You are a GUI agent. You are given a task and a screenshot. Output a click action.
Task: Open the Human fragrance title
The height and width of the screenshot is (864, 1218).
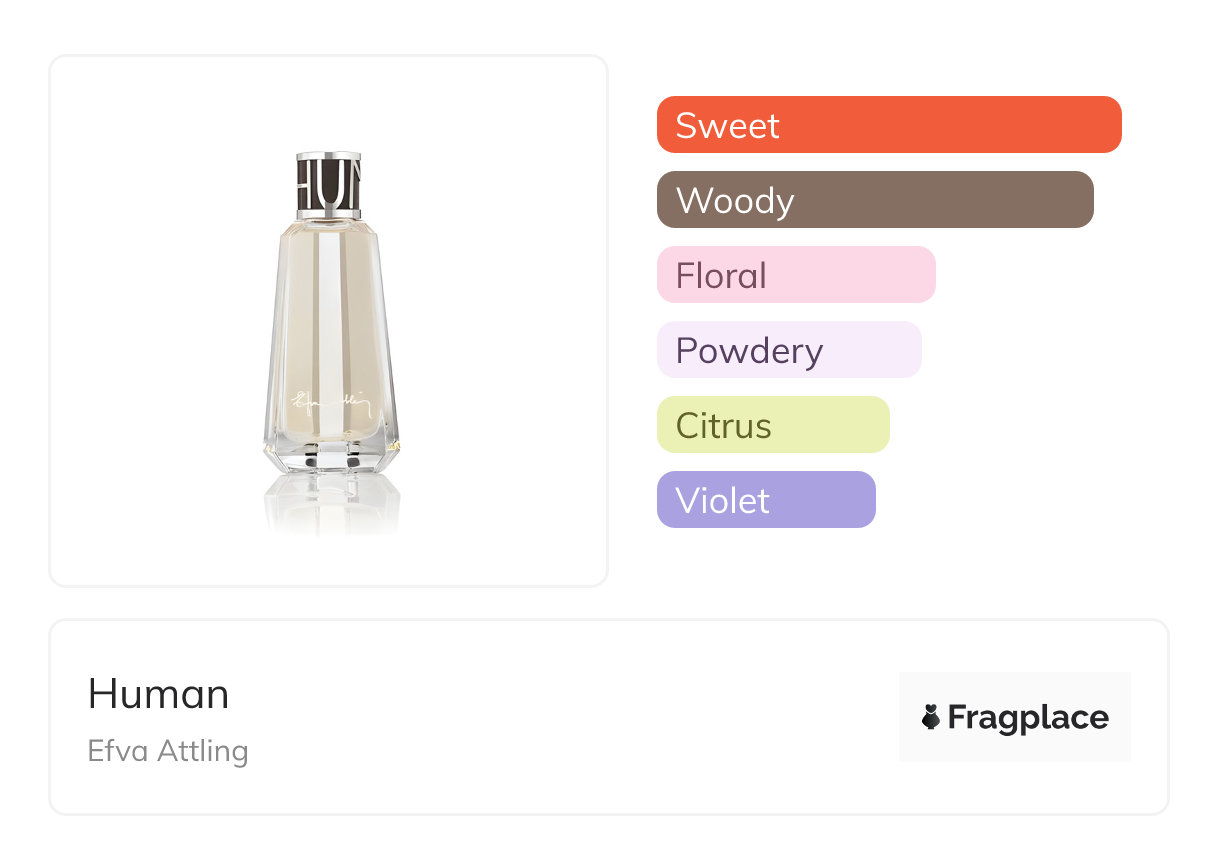point(158,694)
